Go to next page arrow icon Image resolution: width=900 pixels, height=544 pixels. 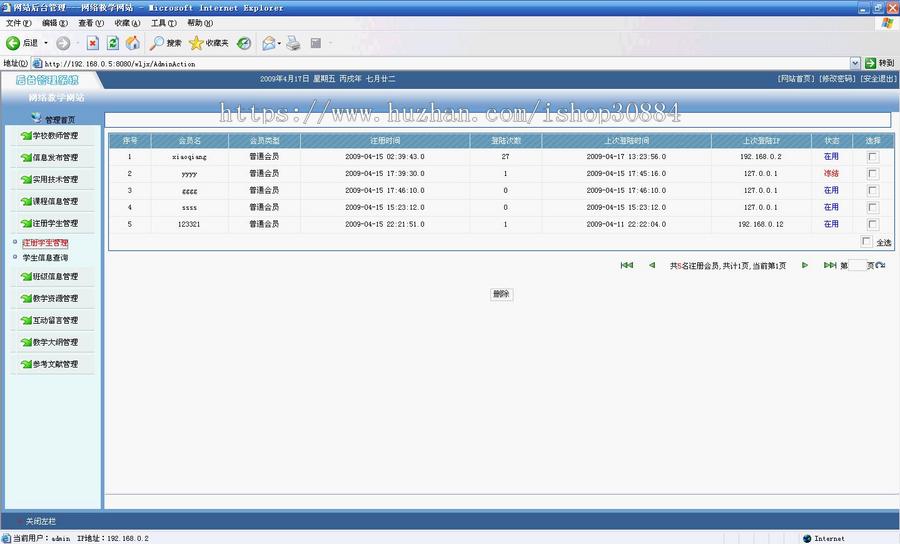point(805,265)
